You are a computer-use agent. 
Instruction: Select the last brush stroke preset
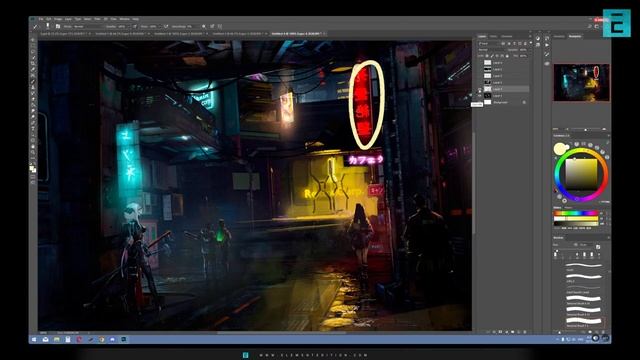pyautogui.click(x=584, y=321)
